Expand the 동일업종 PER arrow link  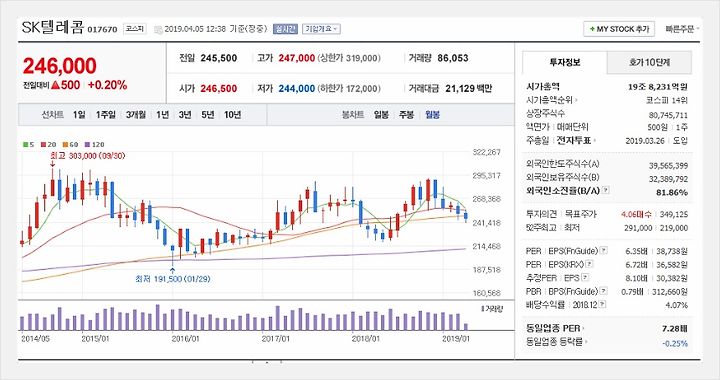point(583,329)
